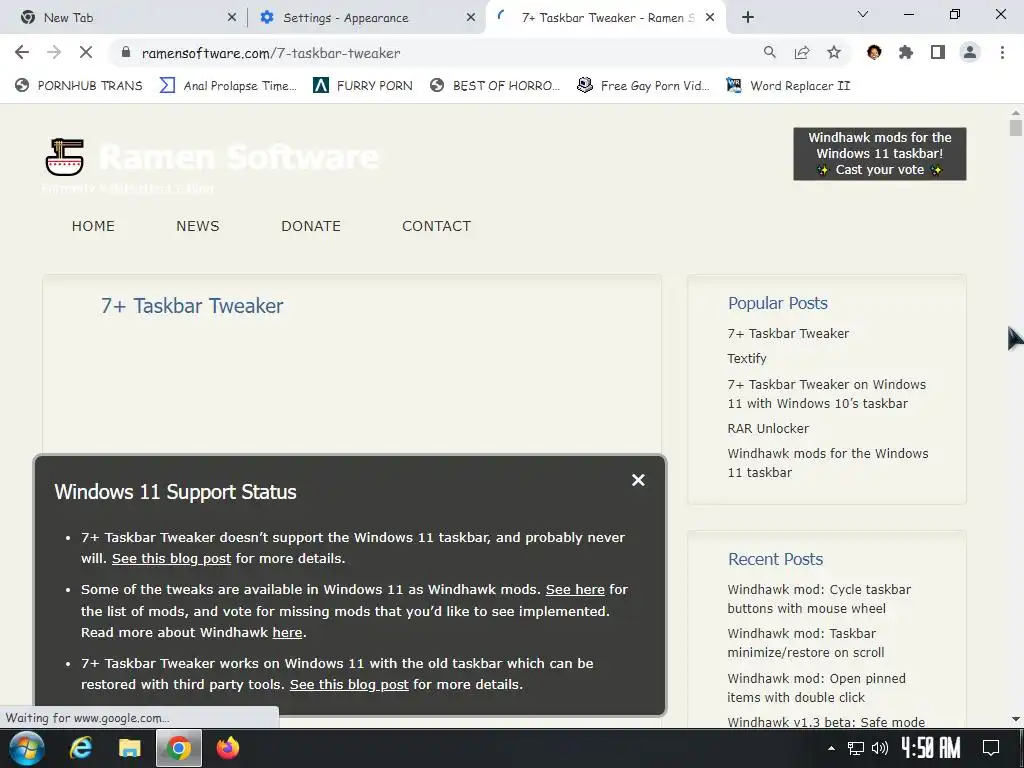Image resolution: width=1024 pixels, height=768 pixels.
Task: Close the Windows 11 Support Status popup
Action: pyautogui.click(x=638, y=480)
